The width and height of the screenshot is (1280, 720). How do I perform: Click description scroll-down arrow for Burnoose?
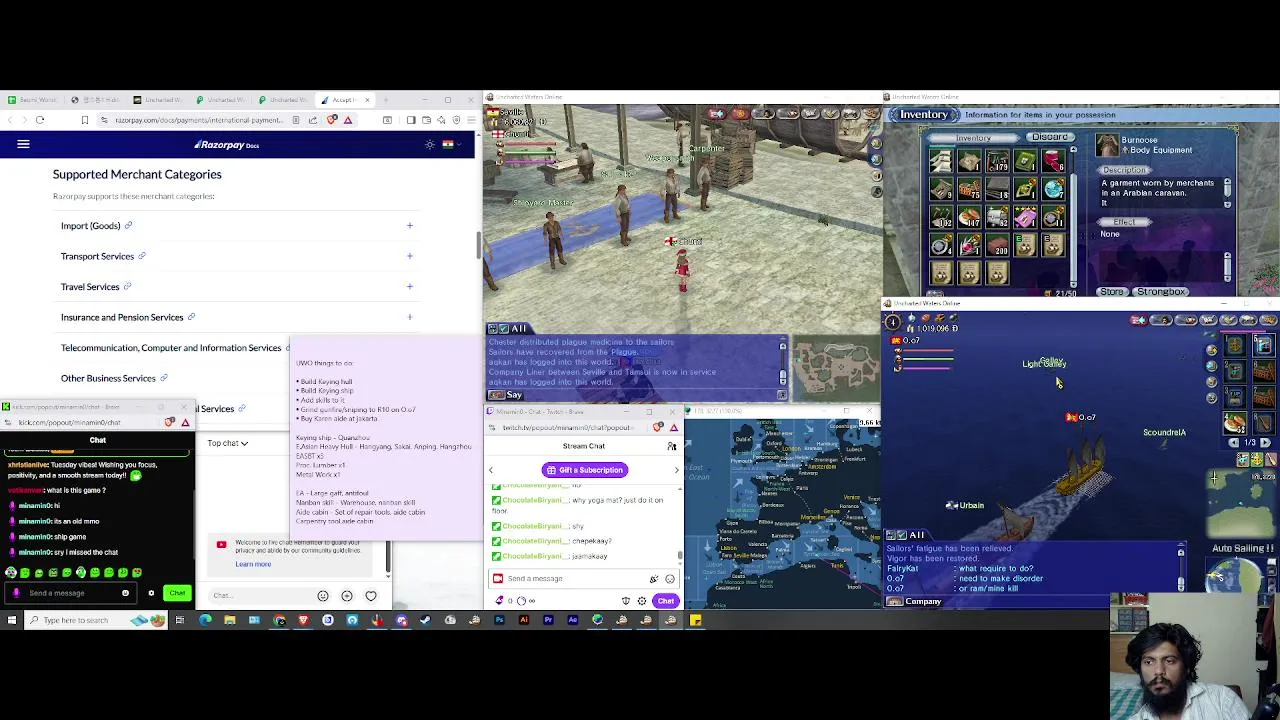1228,204
